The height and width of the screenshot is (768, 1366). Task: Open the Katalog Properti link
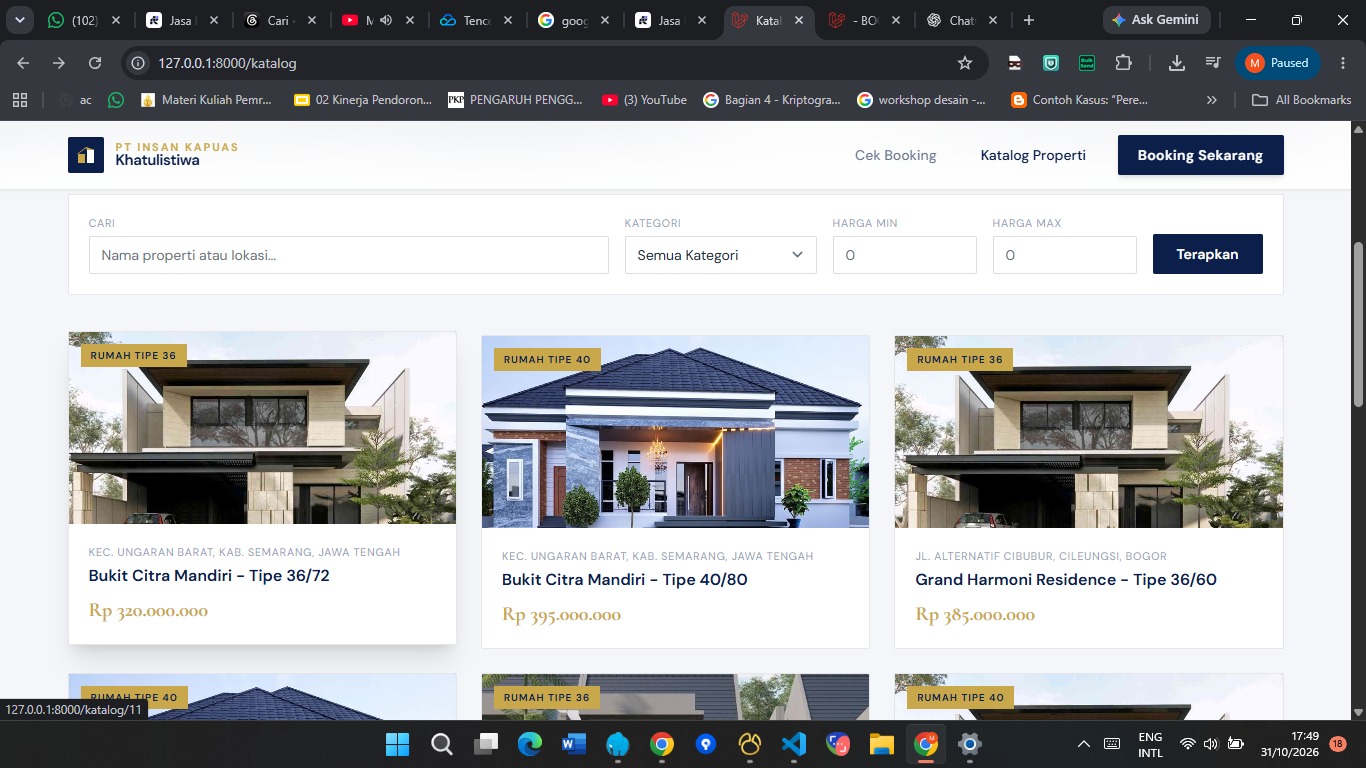coord(1033,155)
